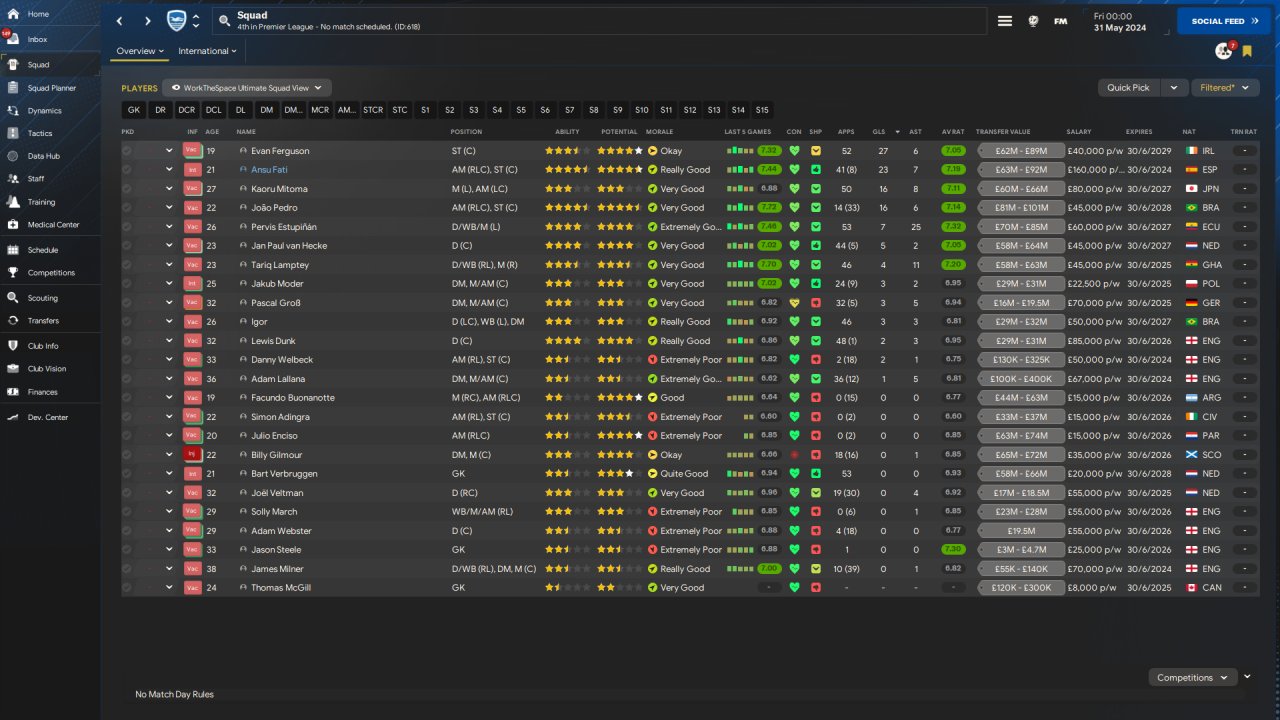Screen dimensions: 1280x720
Task: Toggle João Pedro's pick checkbox
Action: (127, 208)
